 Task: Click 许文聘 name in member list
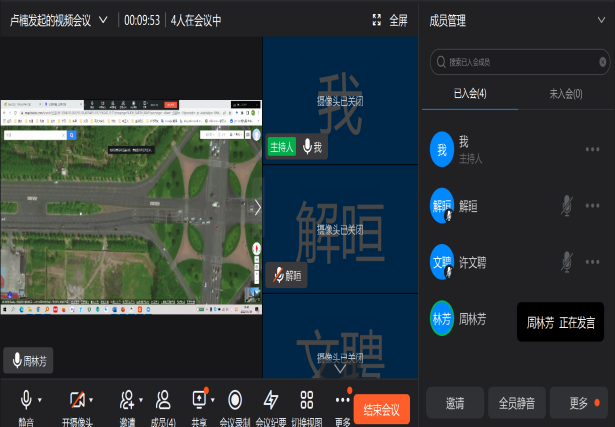[x=473, y=262]
